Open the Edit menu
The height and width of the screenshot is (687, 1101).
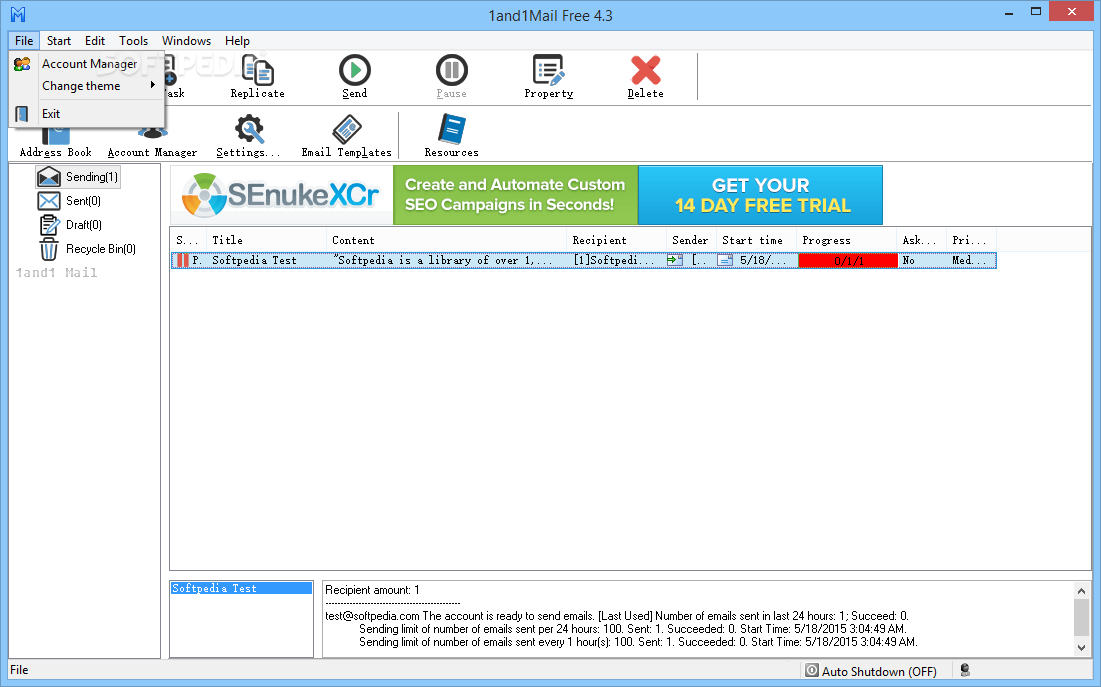(95, 41)
